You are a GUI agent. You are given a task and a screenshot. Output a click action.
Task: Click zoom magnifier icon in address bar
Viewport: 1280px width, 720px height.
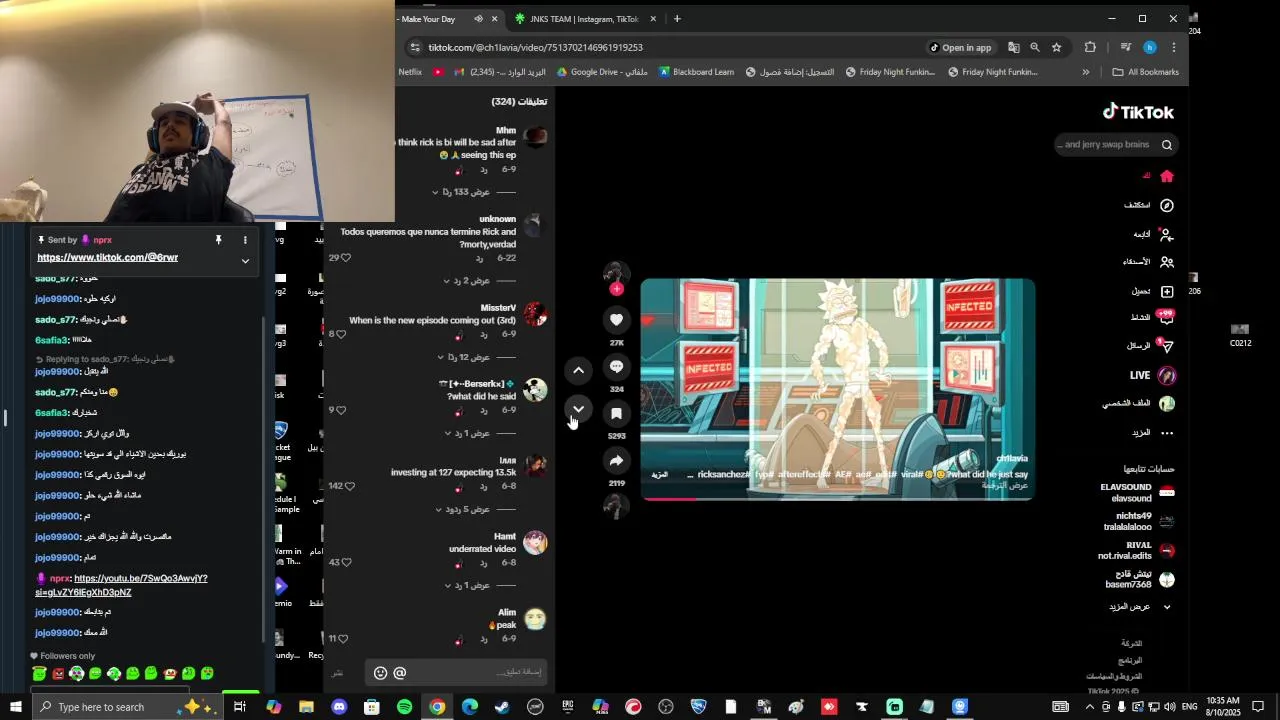(x=1035, y=47)
